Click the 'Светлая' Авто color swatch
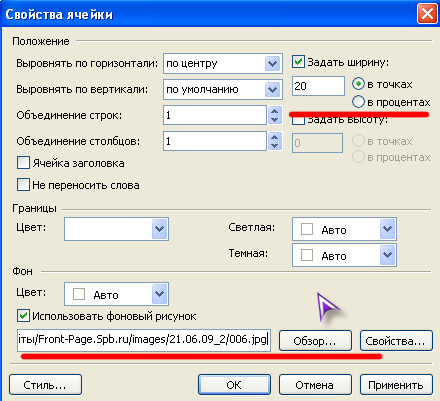The width and height of the screenshot is (440, 401). pyautogui.click(x=307, y=229)
